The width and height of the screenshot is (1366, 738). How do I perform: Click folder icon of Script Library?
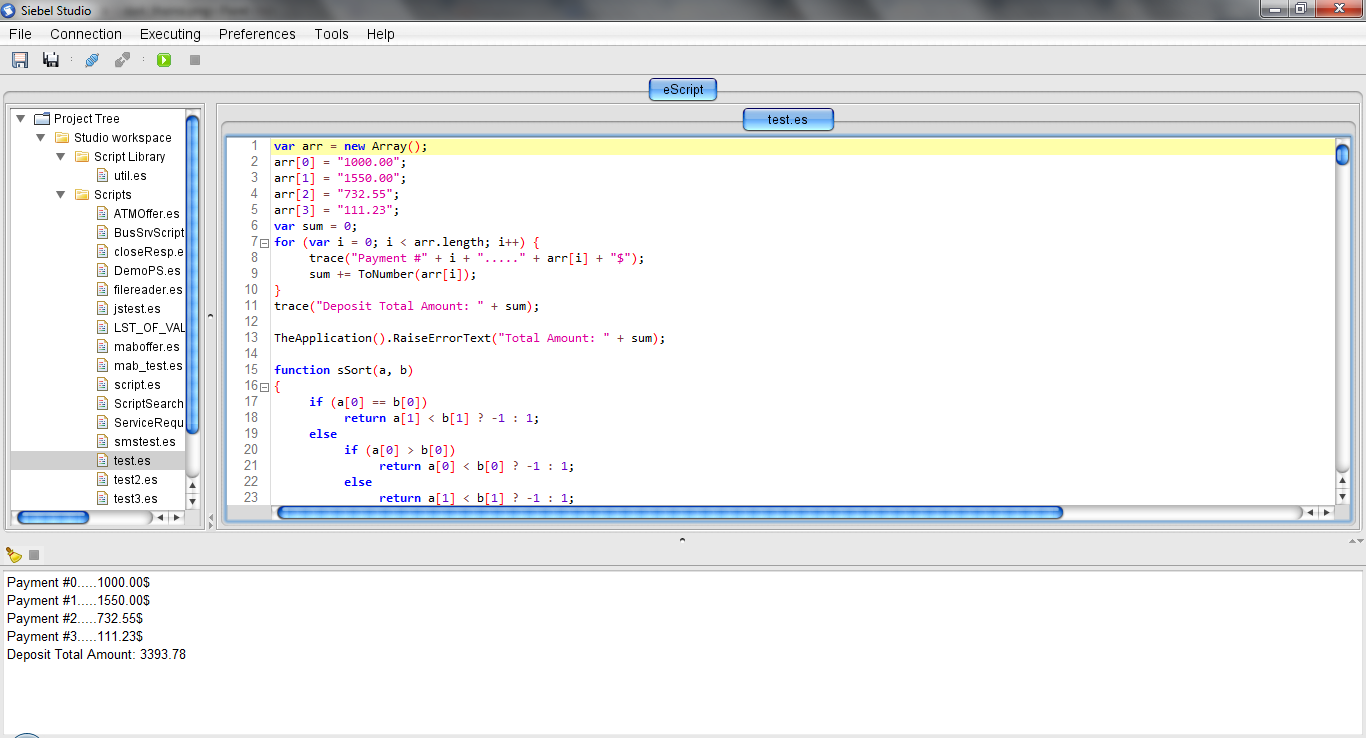(x=82, y=157)
